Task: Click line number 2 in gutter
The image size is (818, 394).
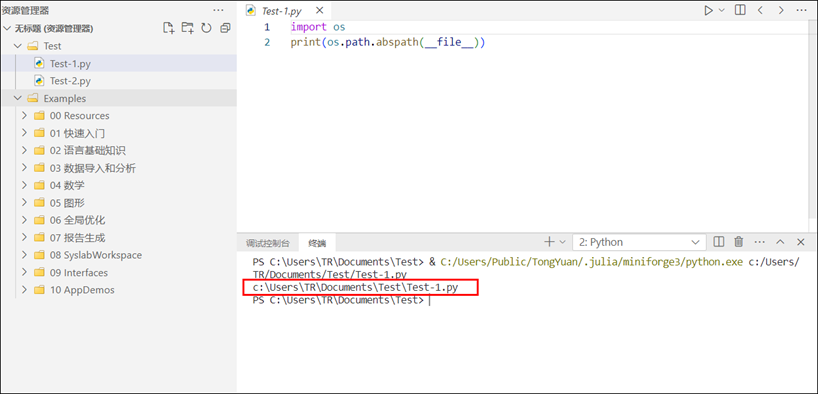Action: click(267, 42)
